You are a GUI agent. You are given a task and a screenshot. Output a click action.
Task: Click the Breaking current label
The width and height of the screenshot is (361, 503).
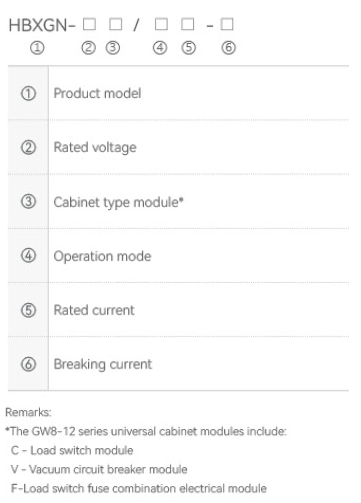click(x=103, y=364)
